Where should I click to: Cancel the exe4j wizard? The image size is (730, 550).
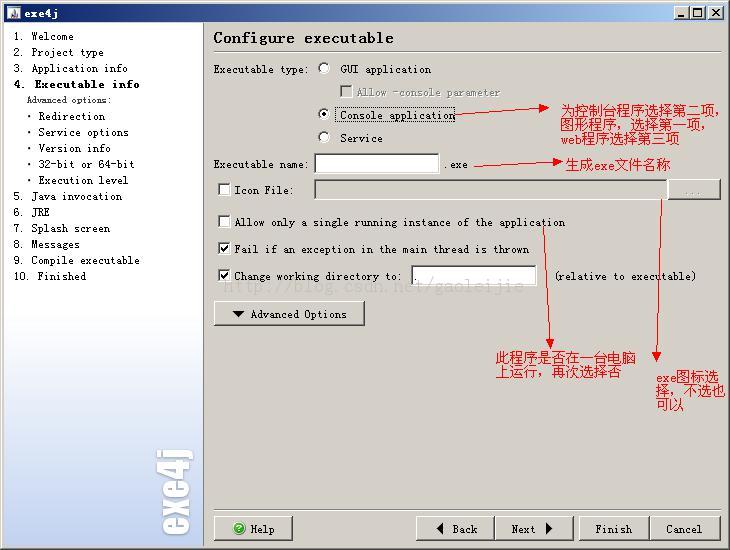pos(685,529)
